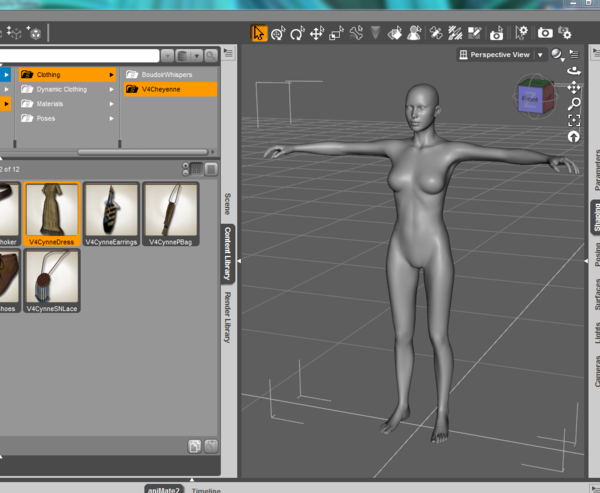The height and width of the screenshot is (493, 600).
Task: Select the Clothing folder
Action: 67,75
